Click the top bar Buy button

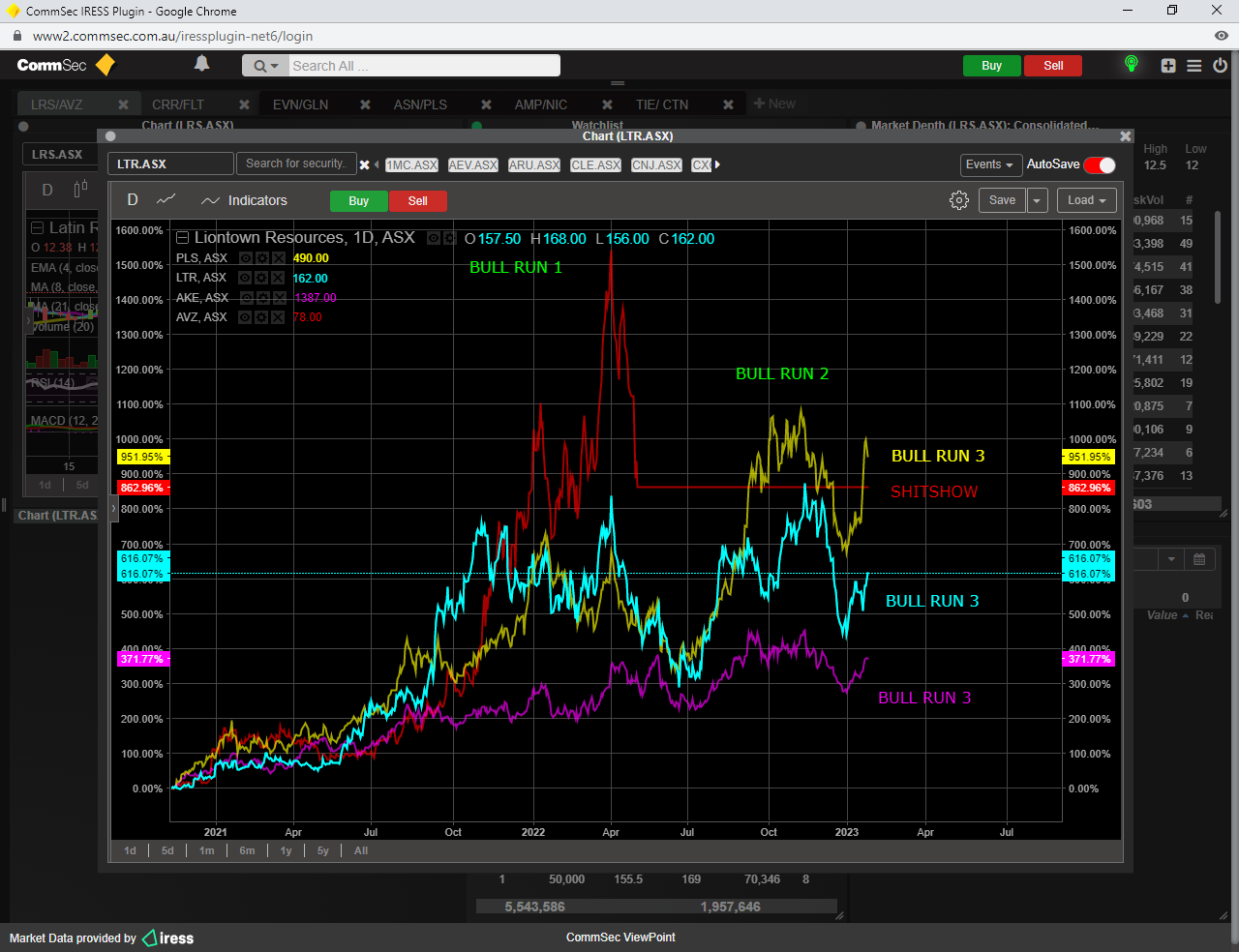point(991,66)
